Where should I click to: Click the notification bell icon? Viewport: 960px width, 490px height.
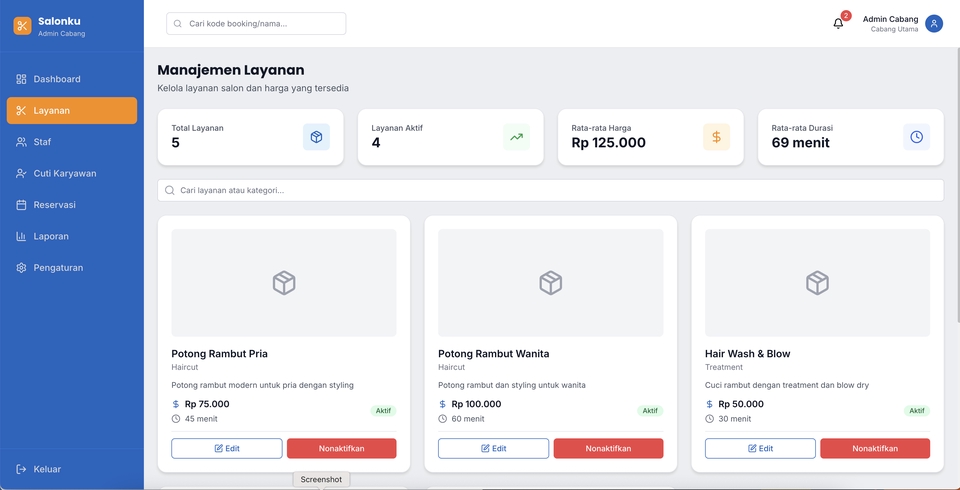coord(838,24)
